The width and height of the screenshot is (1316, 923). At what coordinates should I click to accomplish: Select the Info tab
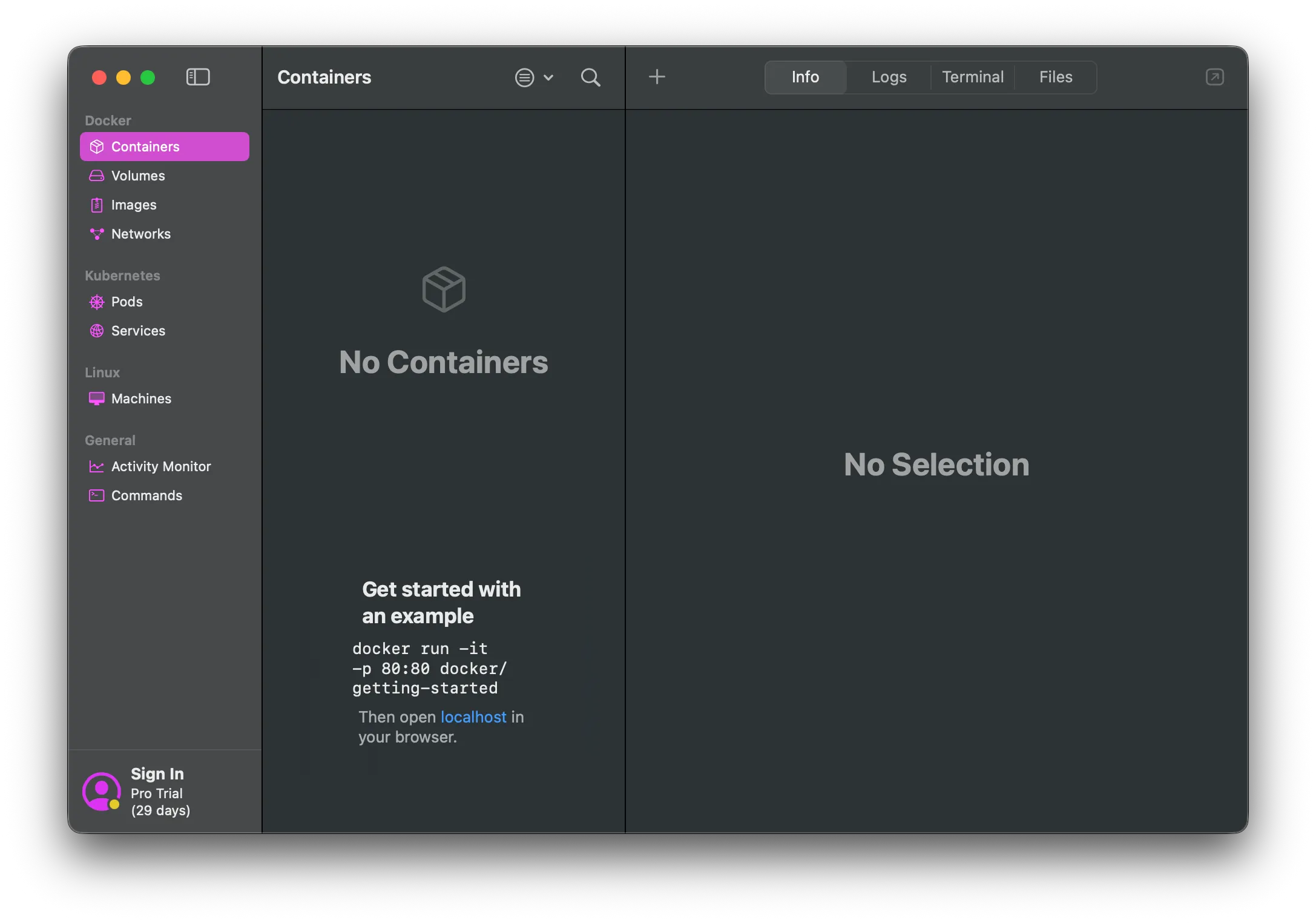(x=805, y=77)
